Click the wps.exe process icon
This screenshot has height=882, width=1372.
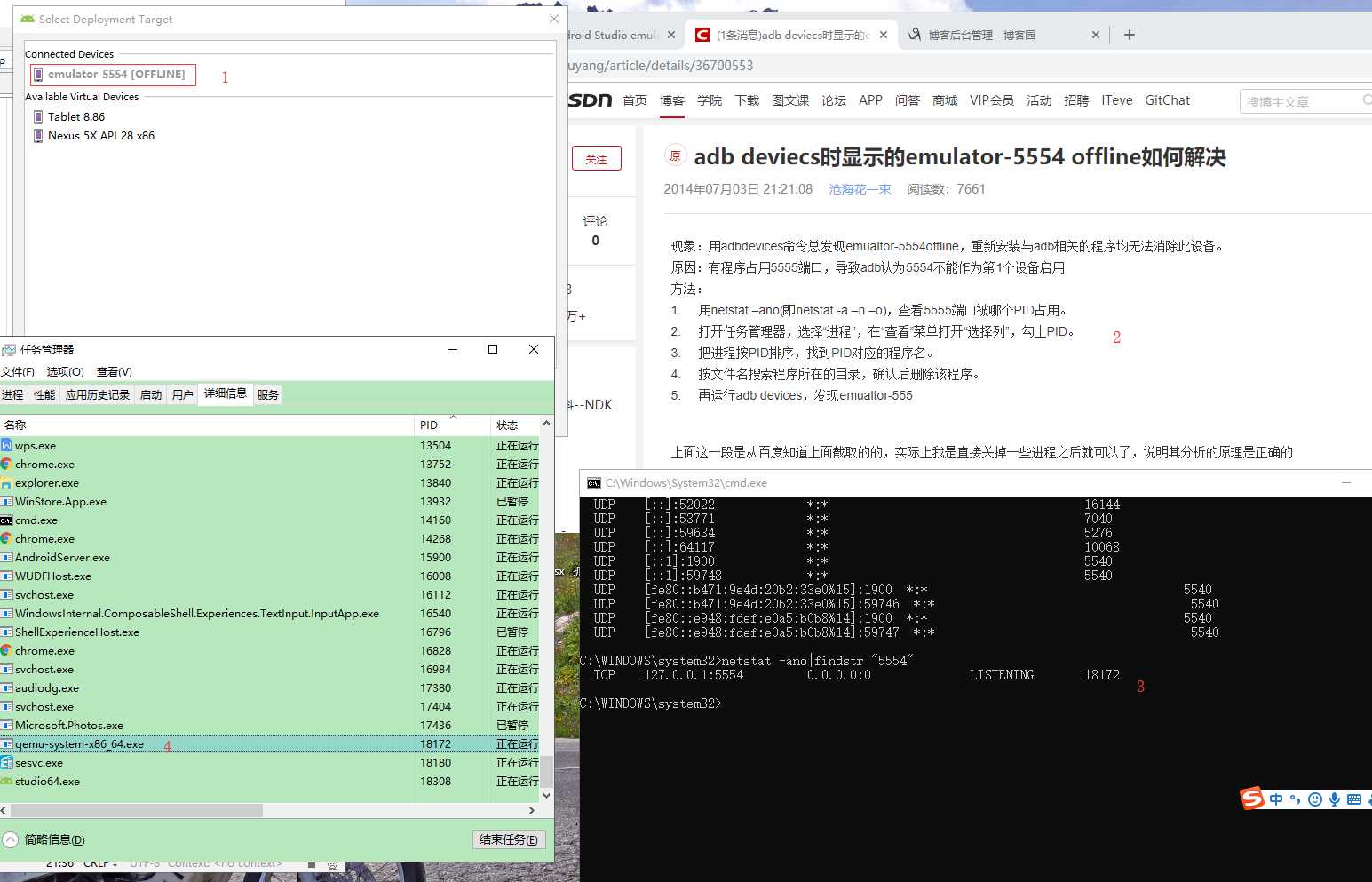click(x=6, y=446)
